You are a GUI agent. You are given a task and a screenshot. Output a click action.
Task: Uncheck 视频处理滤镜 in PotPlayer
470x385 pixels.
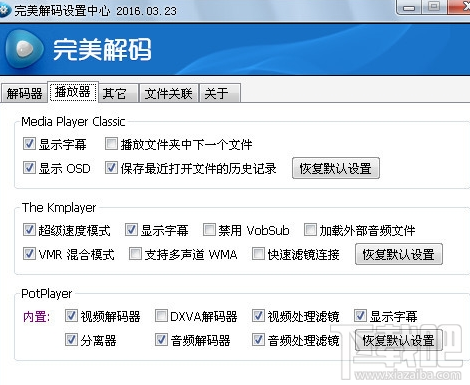tap(258, 316)
